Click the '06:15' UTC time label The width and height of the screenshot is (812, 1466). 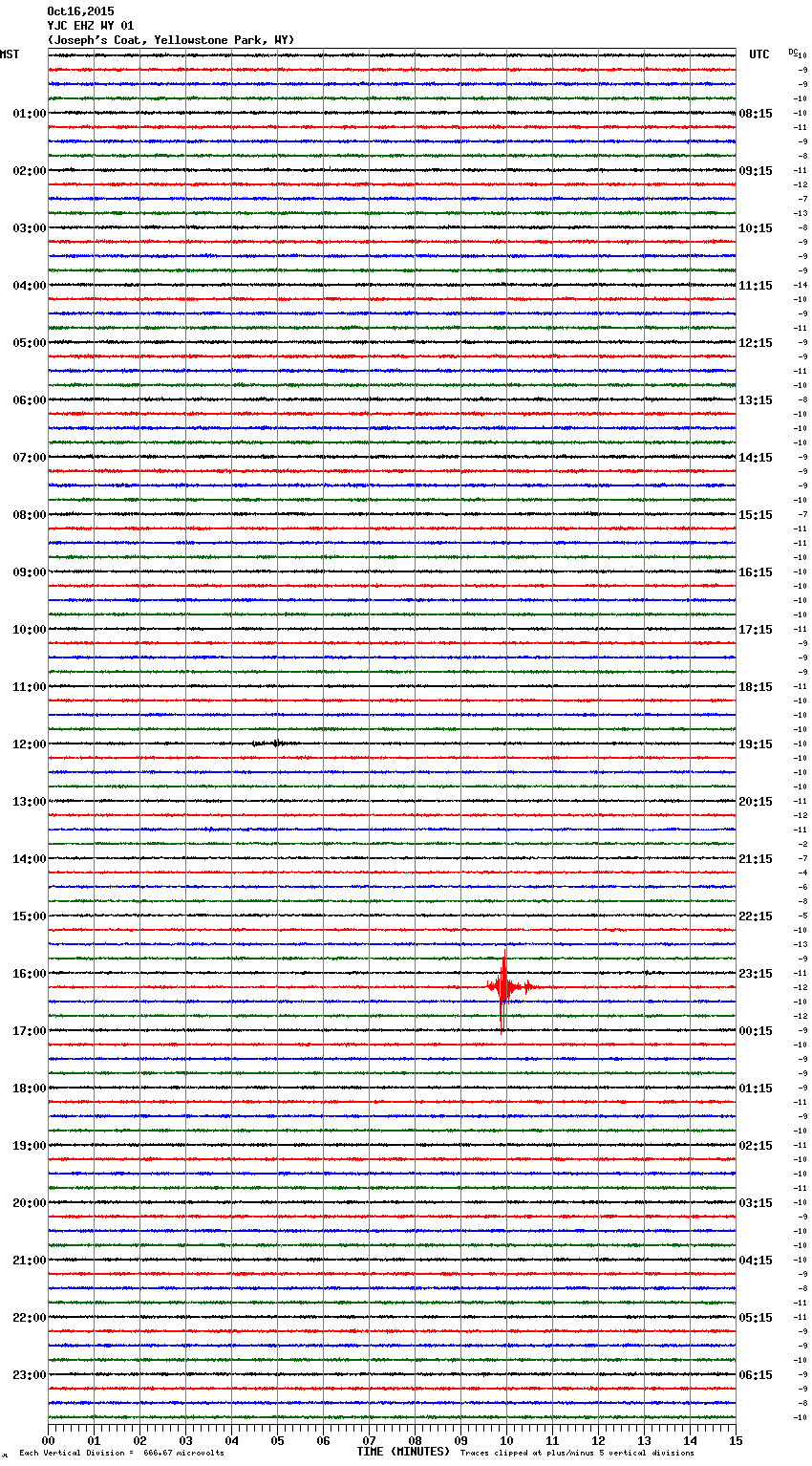756,1375
